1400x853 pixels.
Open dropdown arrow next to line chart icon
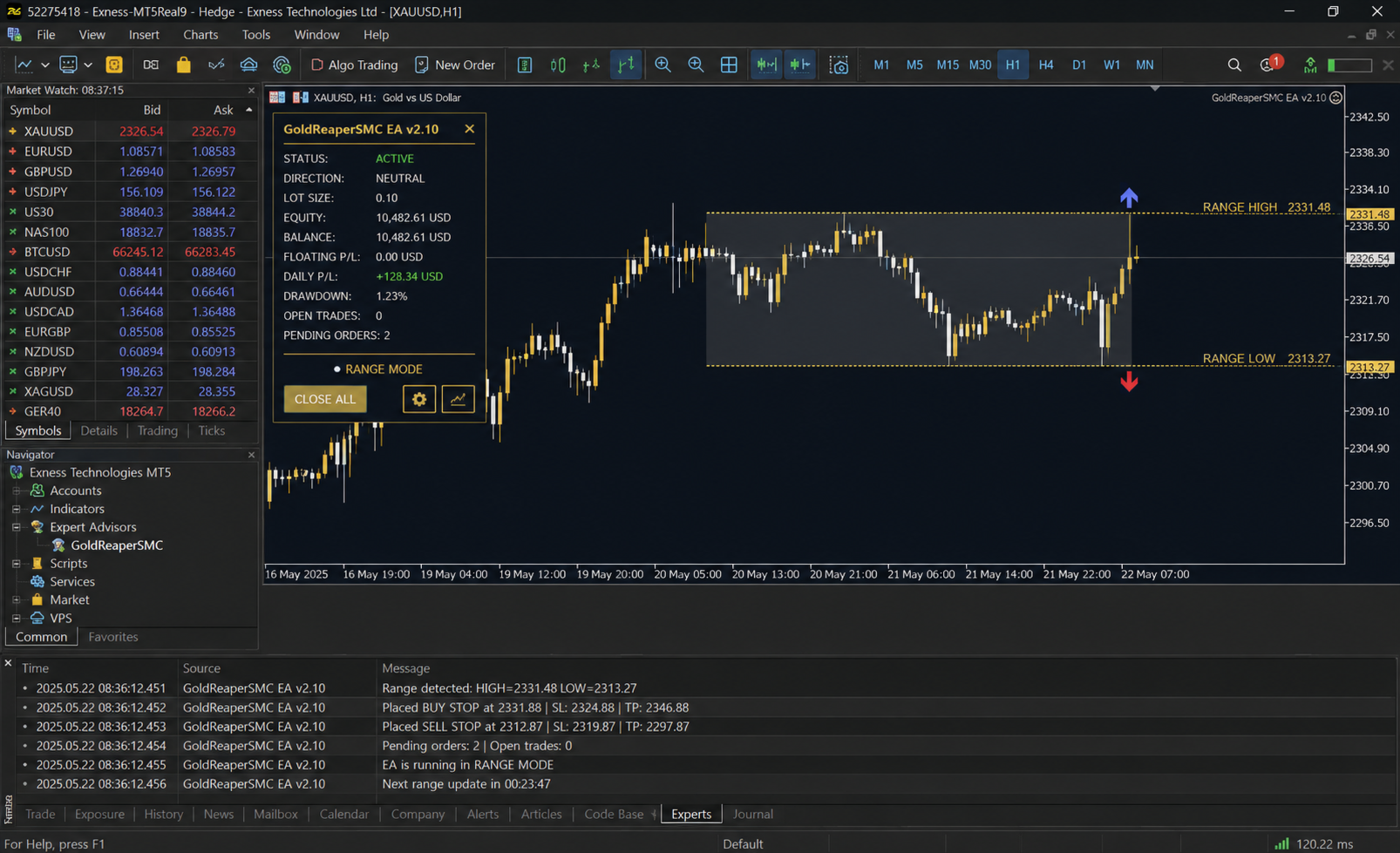click(x=44, y=65)
